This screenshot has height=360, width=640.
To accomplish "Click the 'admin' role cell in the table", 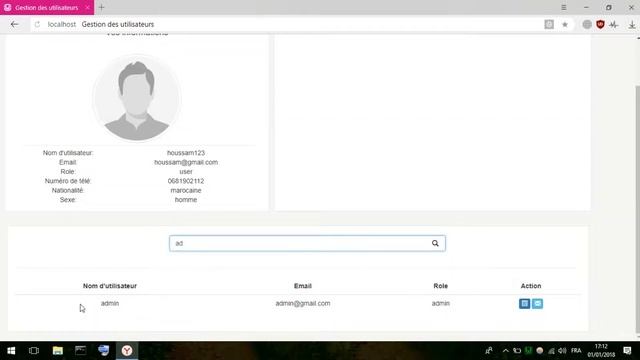I will [440, 303].
